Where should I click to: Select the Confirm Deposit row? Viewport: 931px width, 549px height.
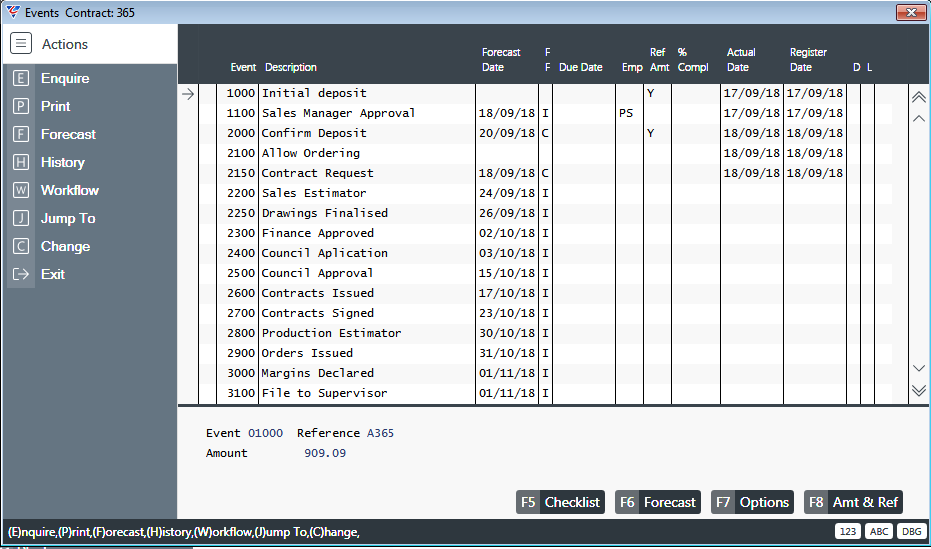[544, 134]
